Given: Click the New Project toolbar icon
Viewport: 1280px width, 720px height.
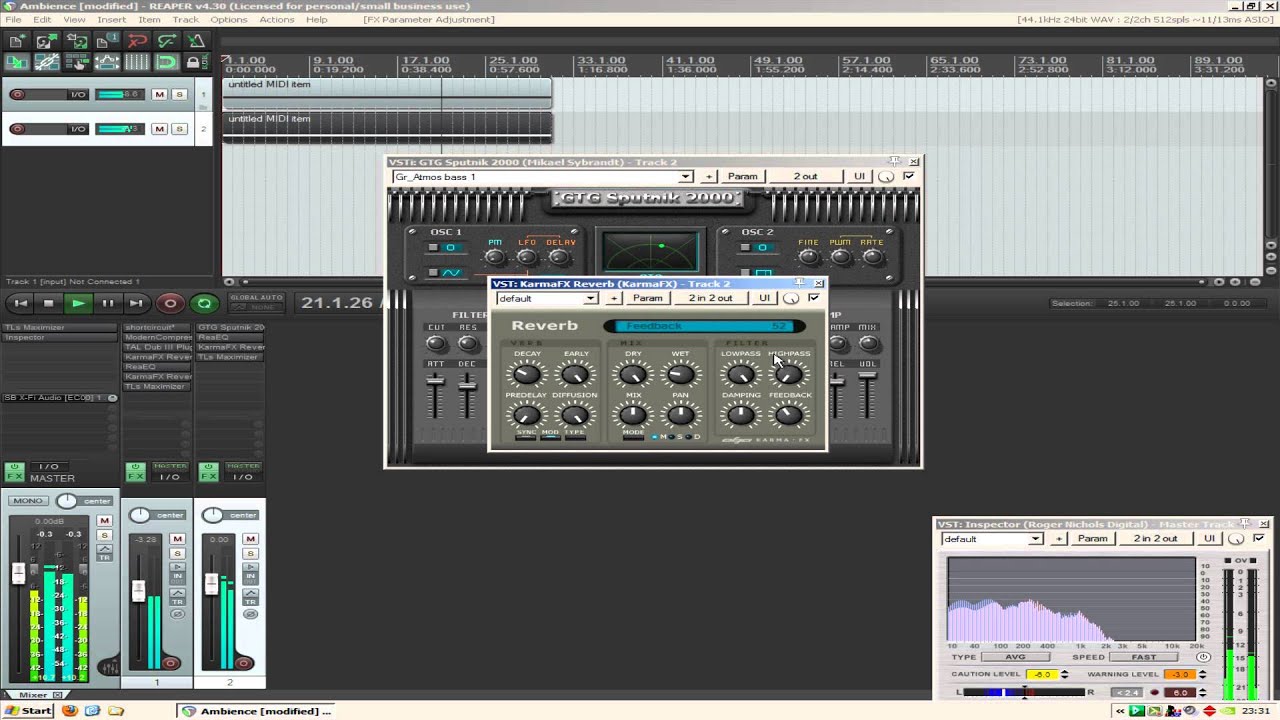Looking at the screenshot, I should 16,41.
